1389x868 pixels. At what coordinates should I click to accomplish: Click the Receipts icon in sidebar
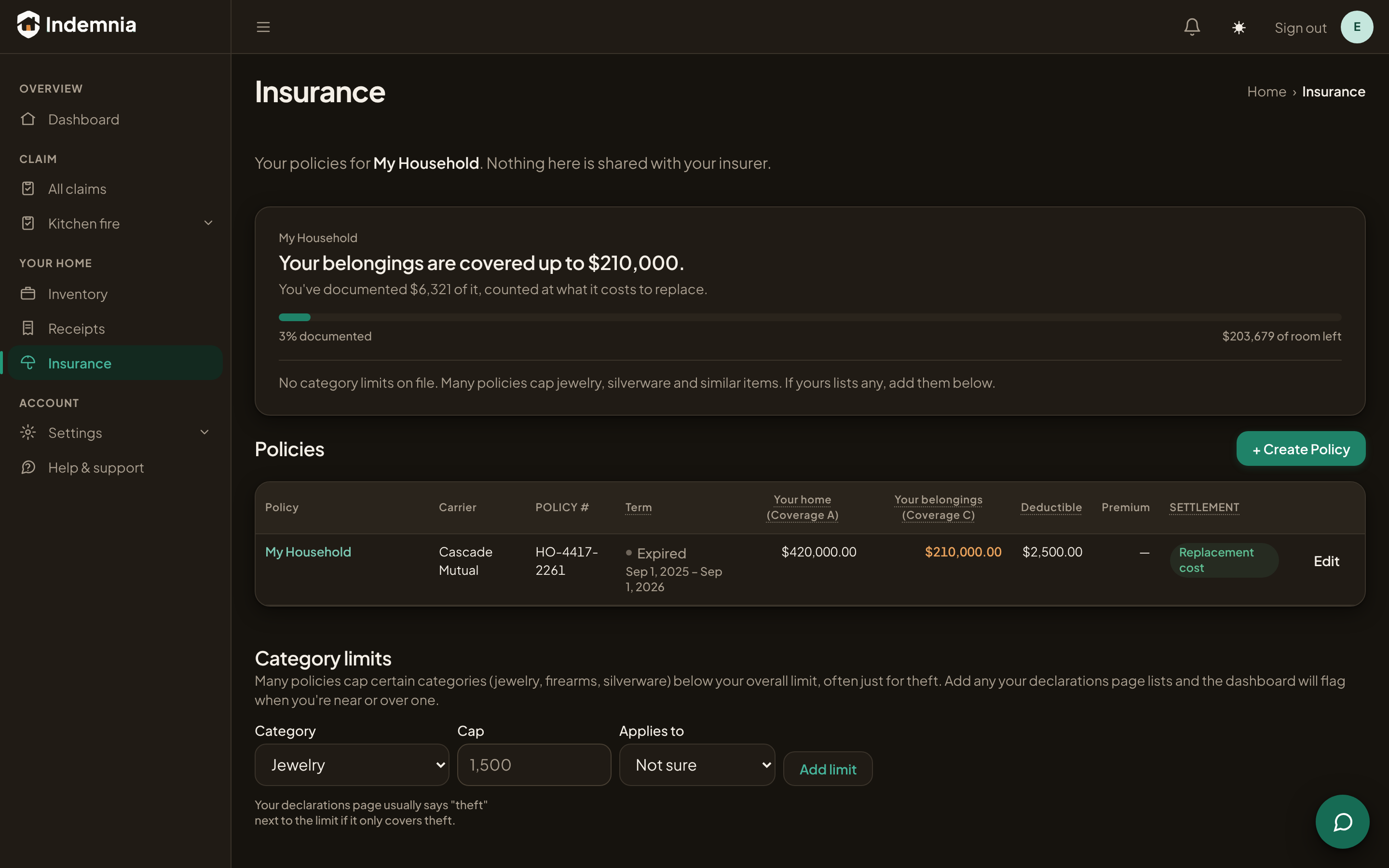pos(28,328)
